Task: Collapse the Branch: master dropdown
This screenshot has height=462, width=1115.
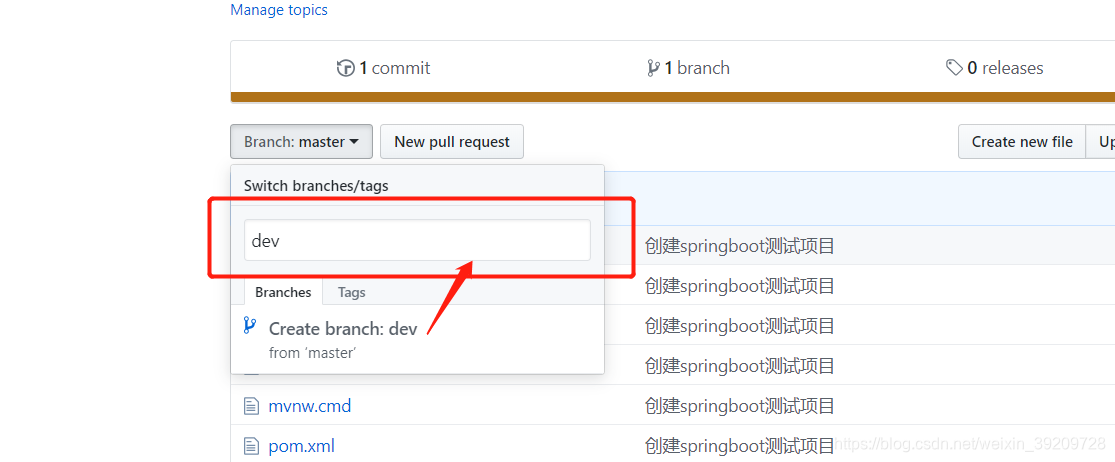Action: coord(302,141)
